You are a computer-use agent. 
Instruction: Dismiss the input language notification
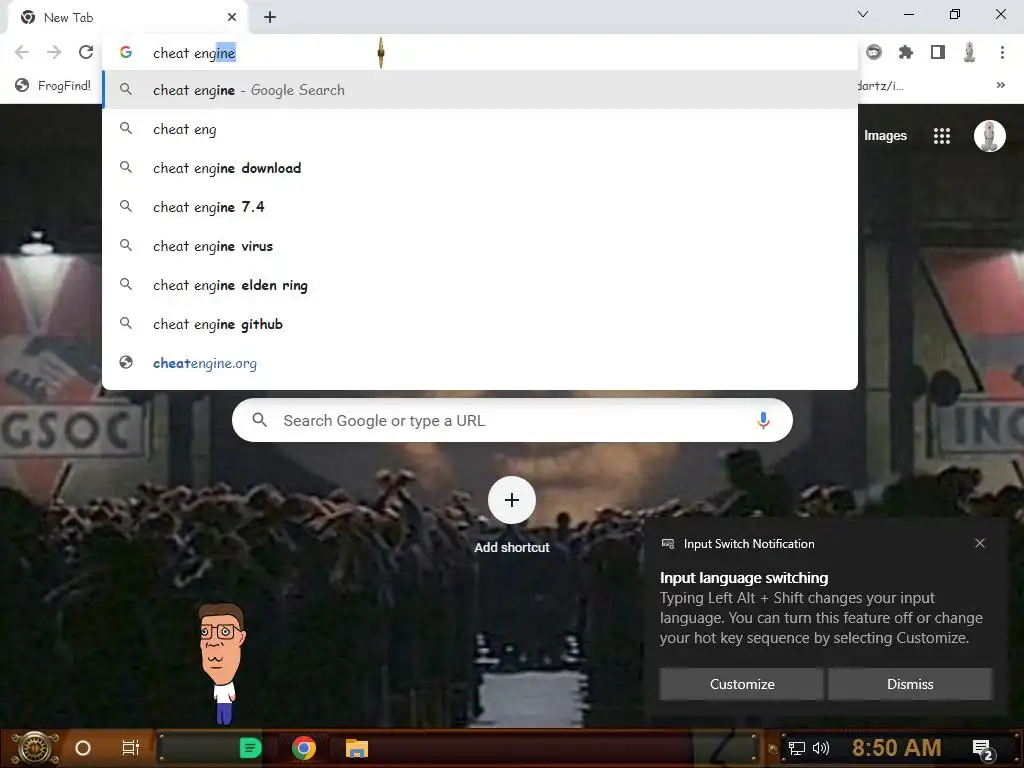910,684
